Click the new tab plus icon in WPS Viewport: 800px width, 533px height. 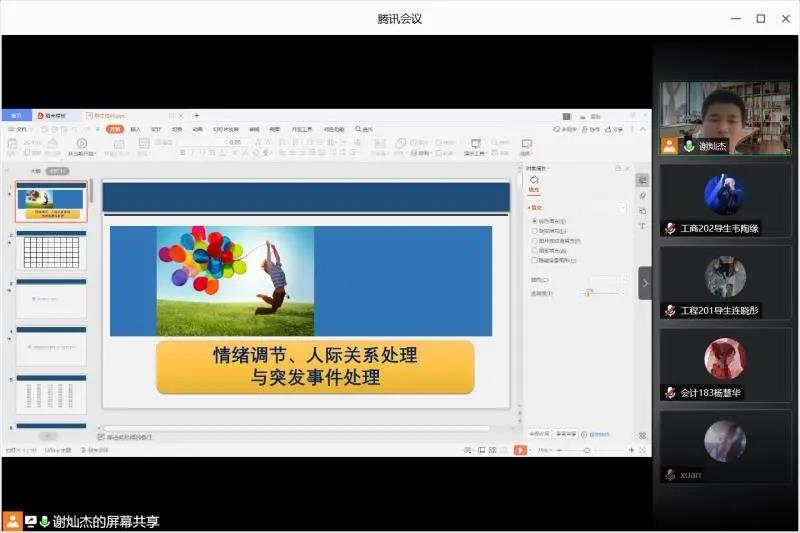click(196, 116)
